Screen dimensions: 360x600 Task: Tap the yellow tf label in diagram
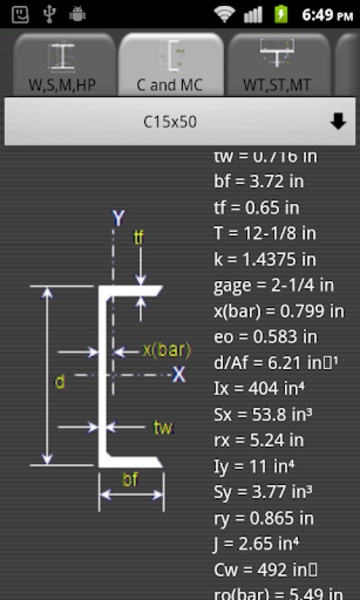click(138, 238)
